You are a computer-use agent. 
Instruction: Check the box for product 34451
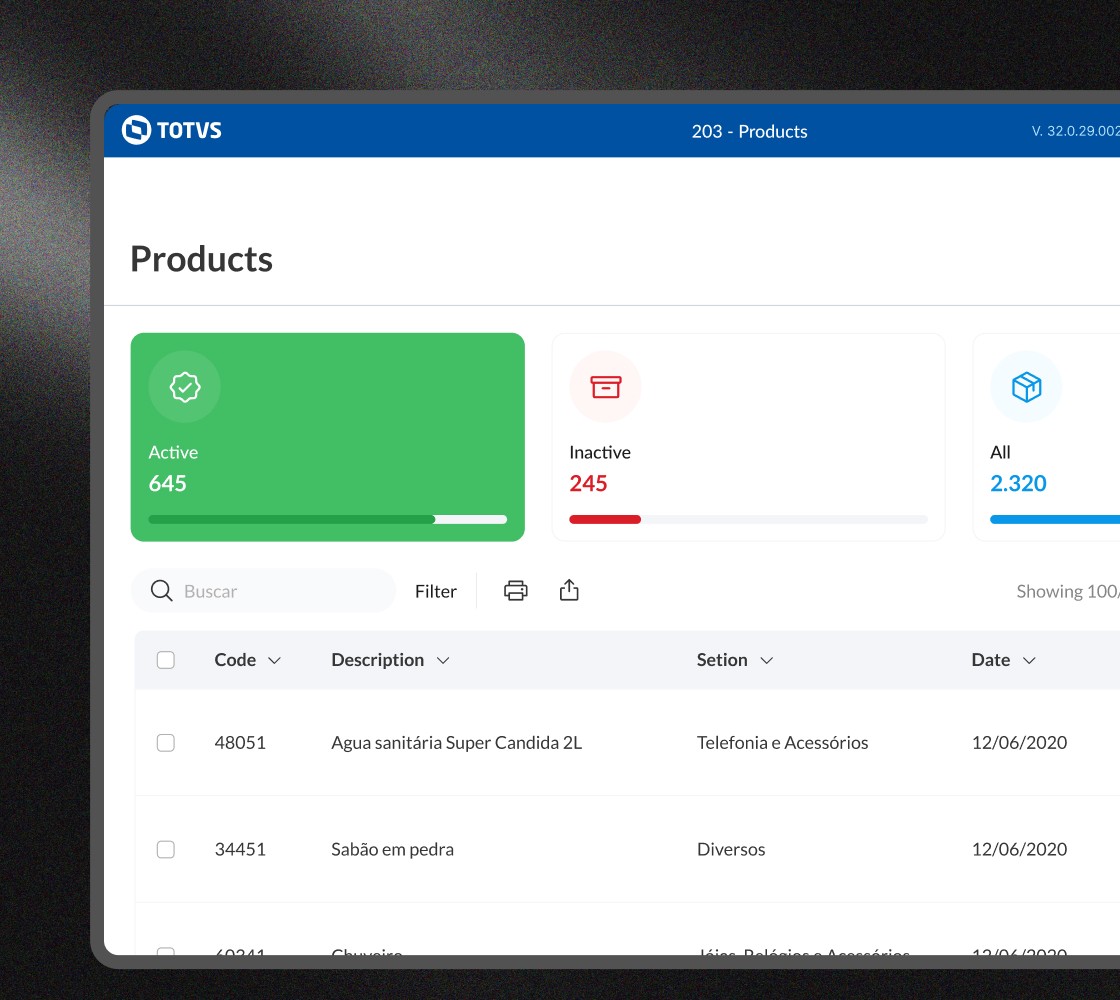click(x=166, y=849)
